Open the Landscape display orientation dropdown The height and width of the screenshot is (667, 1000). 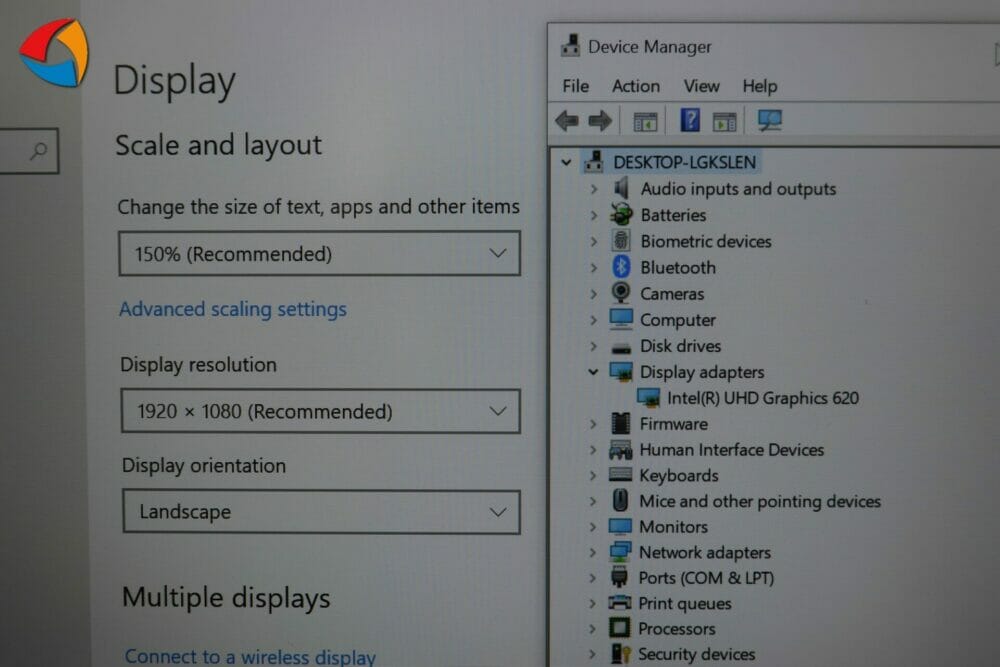(321, 511)
